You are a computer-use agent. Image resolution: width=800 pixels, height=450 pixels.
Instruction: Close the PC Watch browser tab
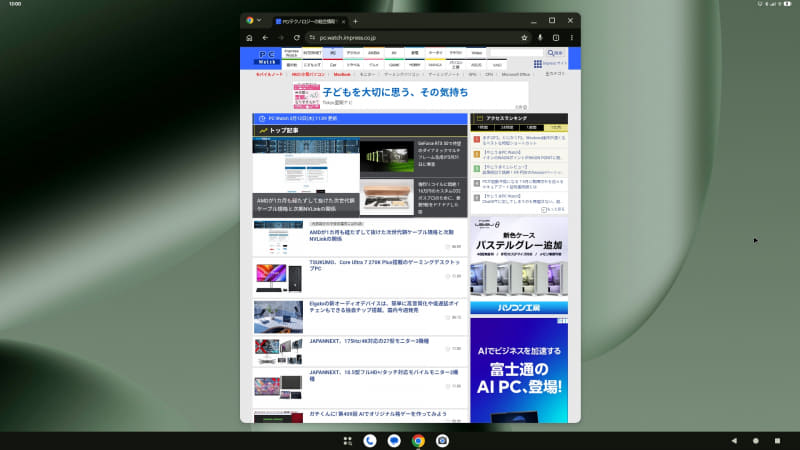coord(343,21)
